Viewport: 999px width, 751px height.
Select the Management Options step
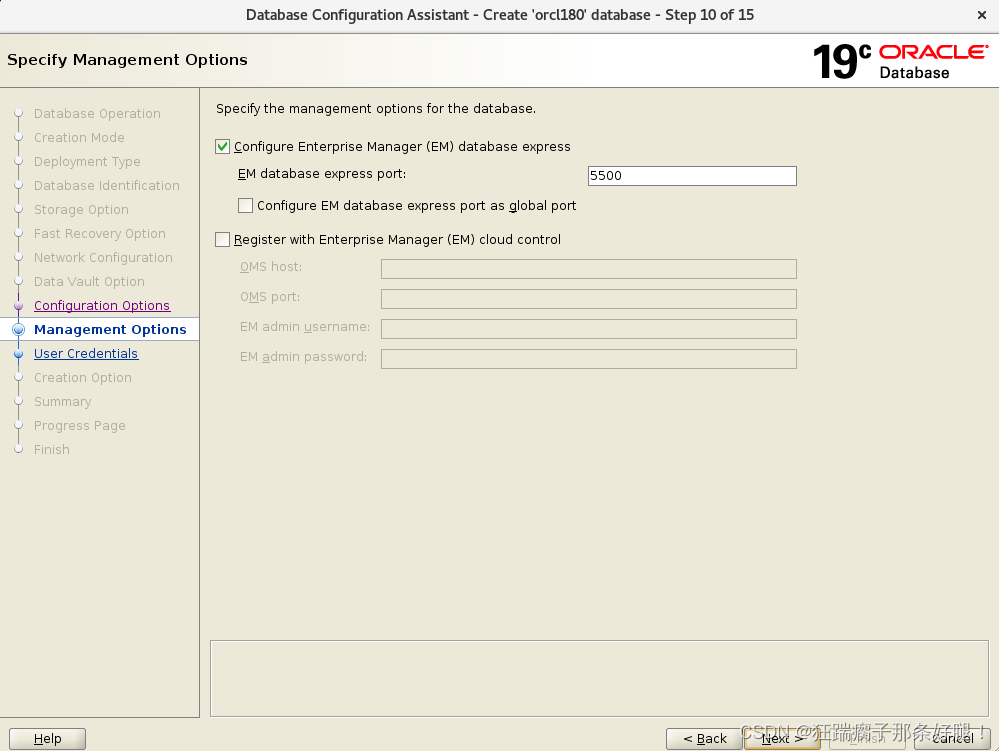[x=110, y=329]
